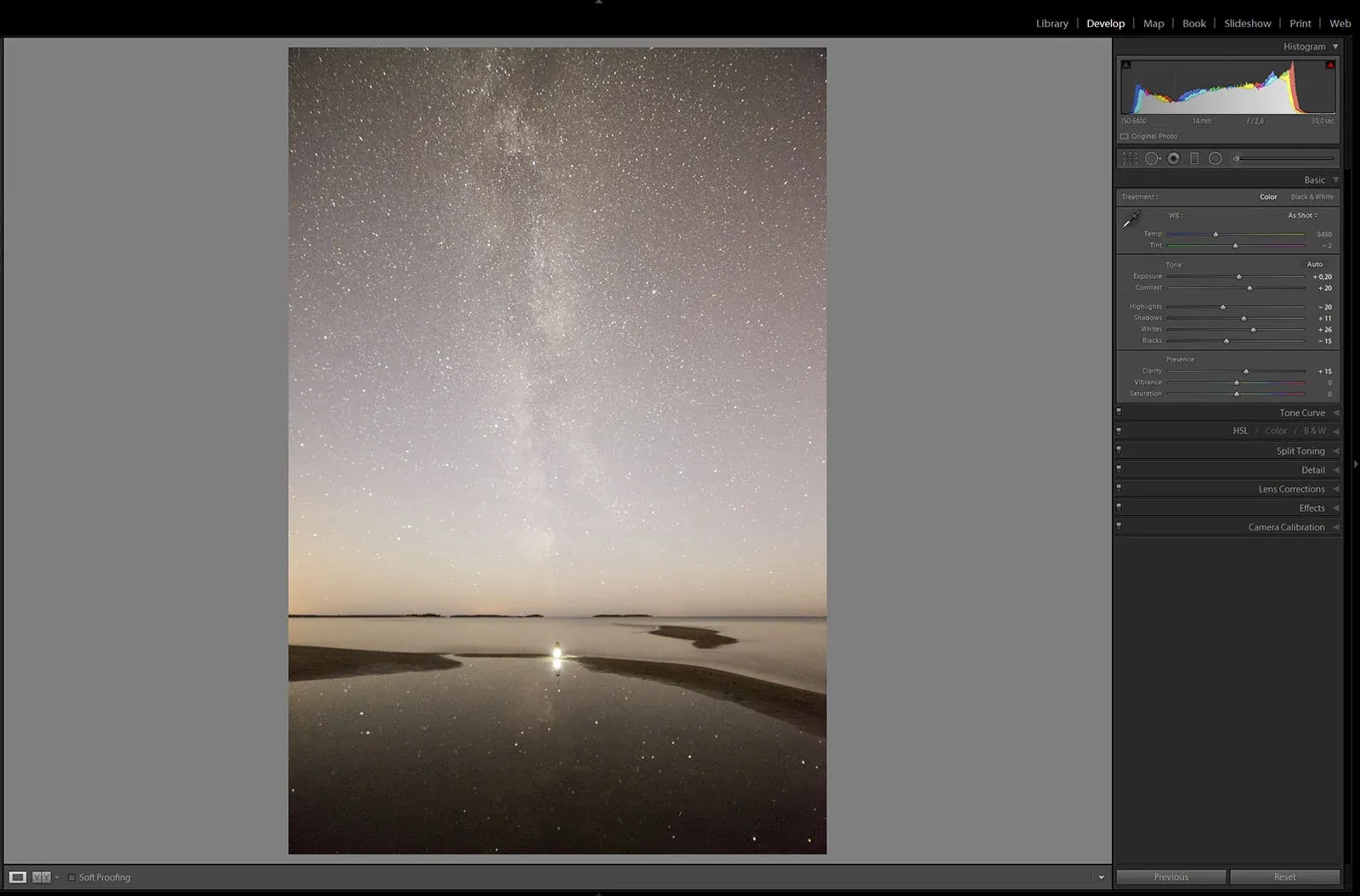
Task: Choose Black & White treatment
Action: point(1312,197)
